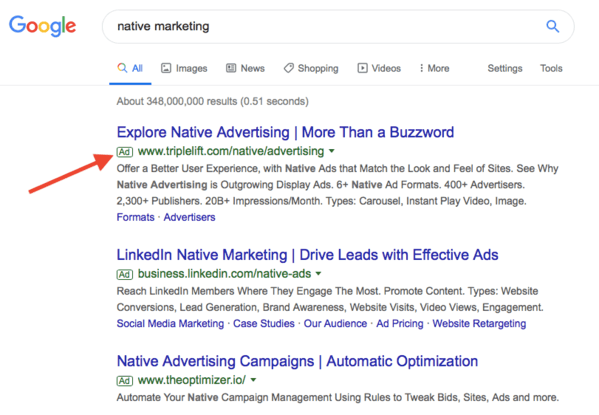Image resolution: width=599 pixels, height=415 pixels.
Task: Expand the dropdown arrow next to theoptimizer.io URL
Action: tap(253, 380)
